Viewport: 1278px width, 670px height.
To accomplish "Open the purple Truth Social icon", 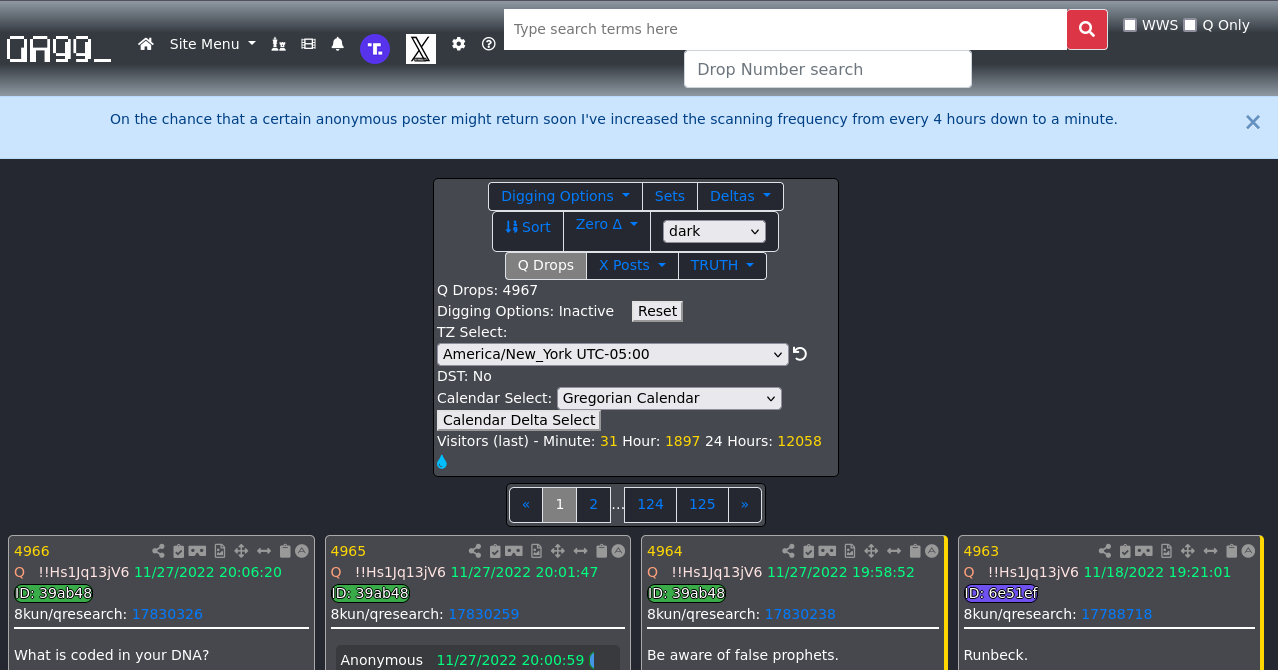I will 375,48.
